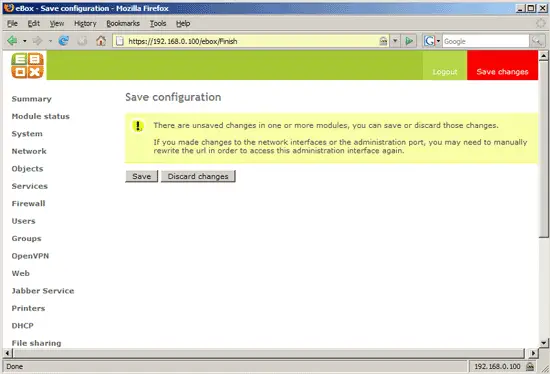Click the search magnifier button
550x374 pixels.
(x=537, y=41)
